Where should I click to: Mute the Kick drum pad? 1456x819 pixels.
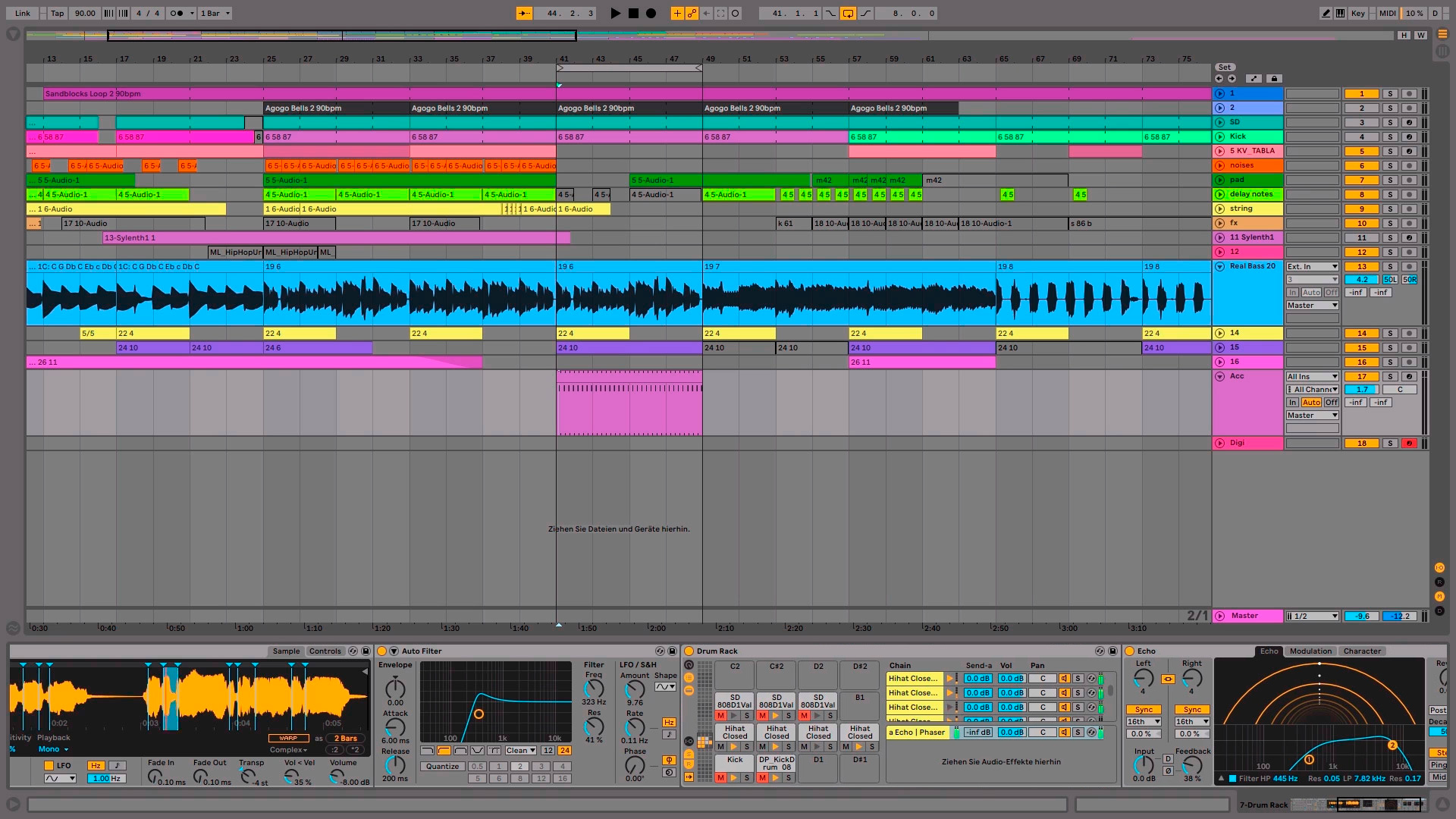pos(720,777)
